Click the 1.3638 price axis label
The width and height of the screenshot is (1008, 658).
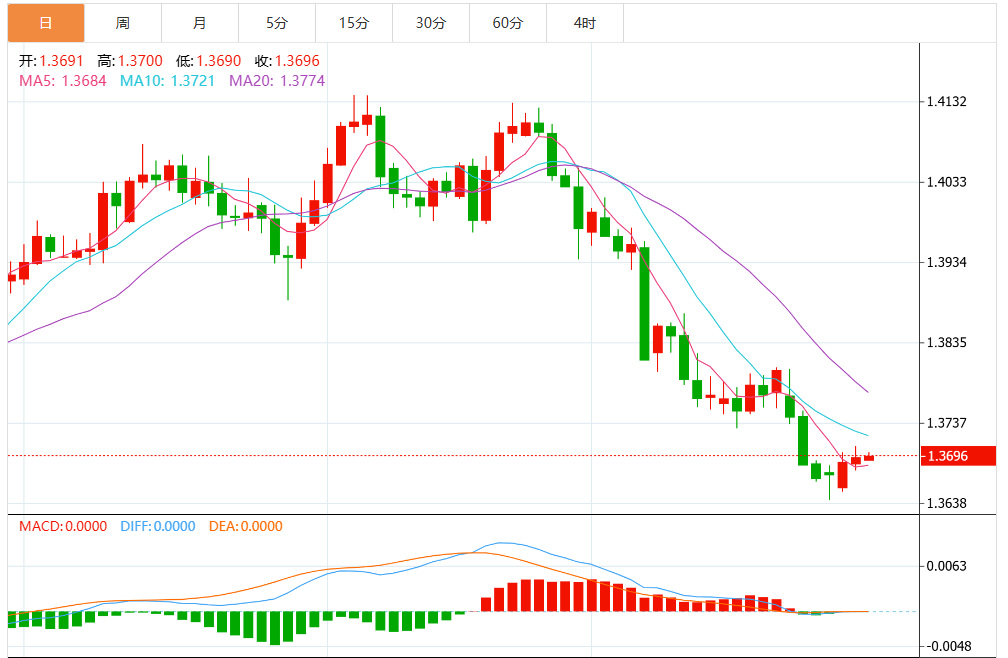[947, 503]
